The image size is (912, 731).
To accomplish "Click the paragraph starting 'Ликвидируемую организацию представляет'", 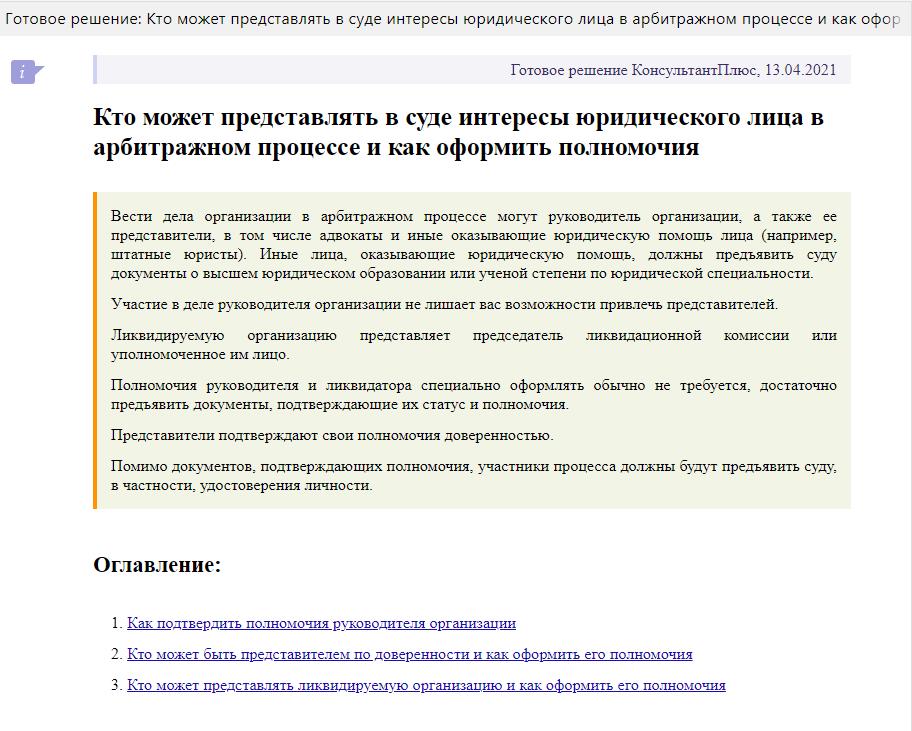I will (x=473, y=344).
